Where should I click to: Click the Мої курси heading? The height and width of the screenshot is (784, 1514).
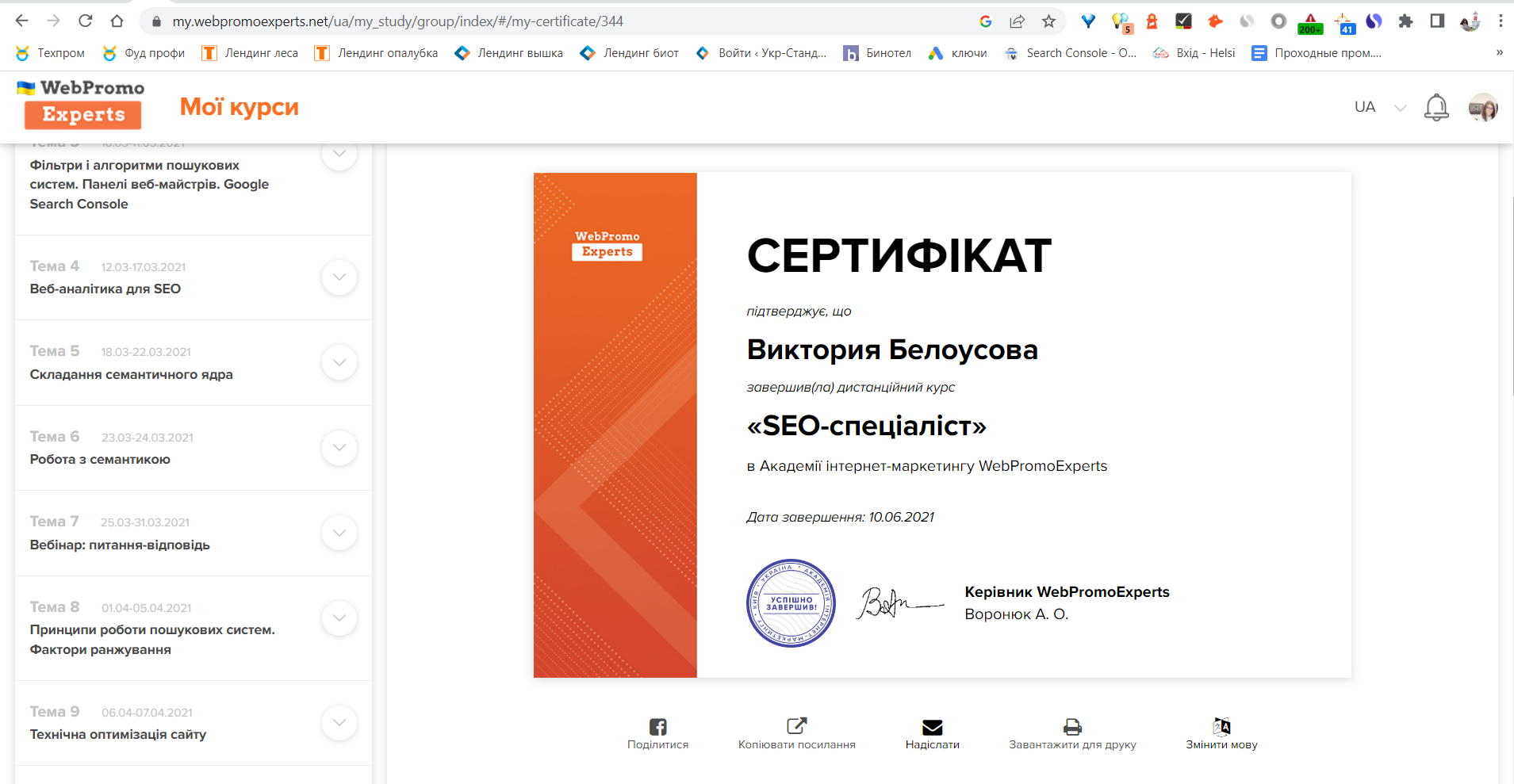click(x=240, y=106)
